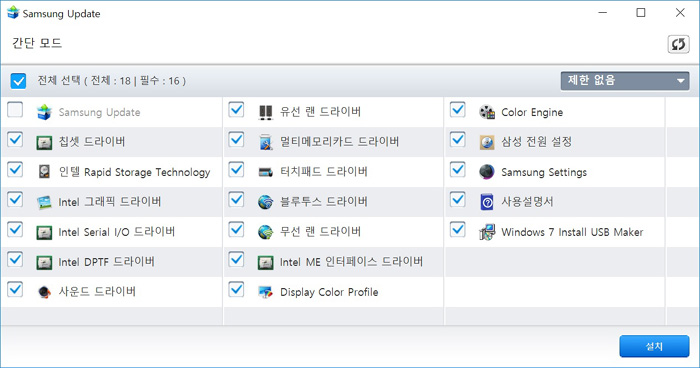Click the Display Color Profile monitor icon
Viewport: 700px width, 368px height.
(x=265, y=292)
